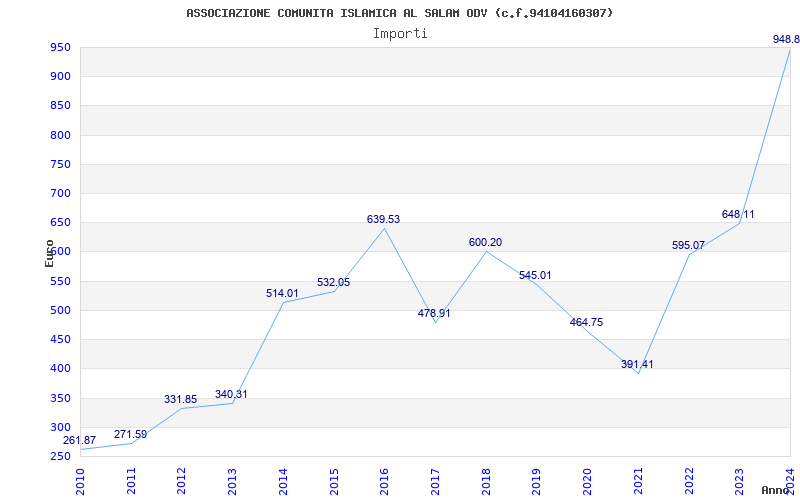Select data label 600.20
Image resolution: width=800 pixels, height=500 pixels.
485,242
